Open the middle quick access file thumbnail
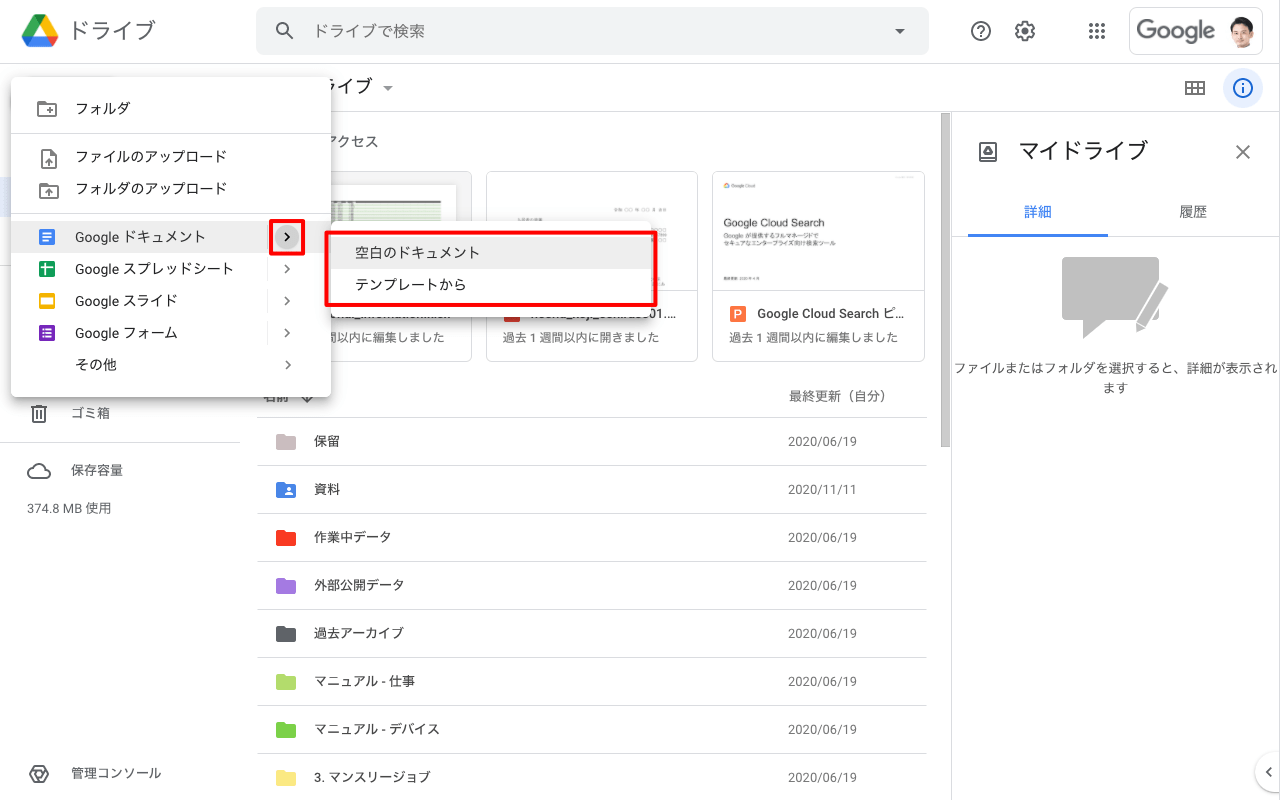Screen dimensions: 1280x800 pyautogui.click(x=592, y=266)
